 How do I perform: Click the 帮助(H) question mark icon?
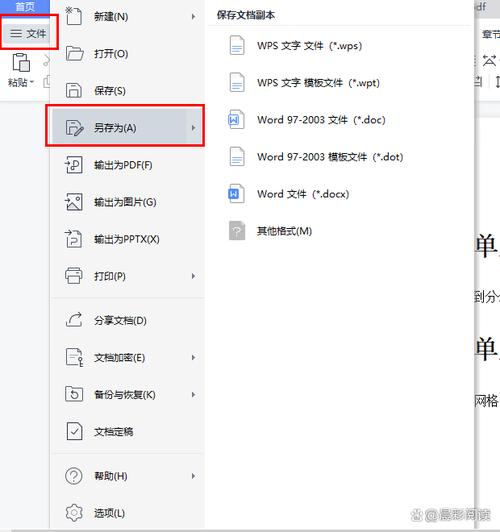[74, 476]
